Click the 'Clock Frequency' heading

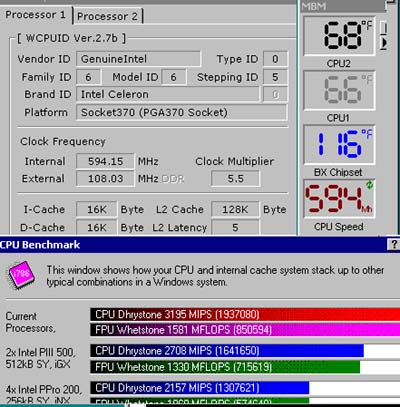63,142
